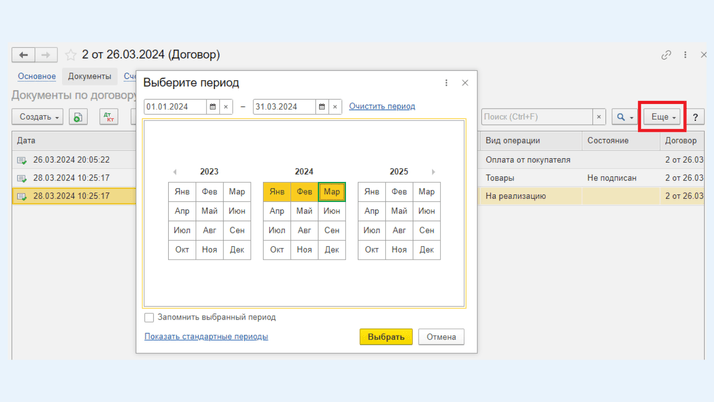Viewport: 714px width, 402px height.
Task: Open calendar picker for end date
Action: point(322,107)
